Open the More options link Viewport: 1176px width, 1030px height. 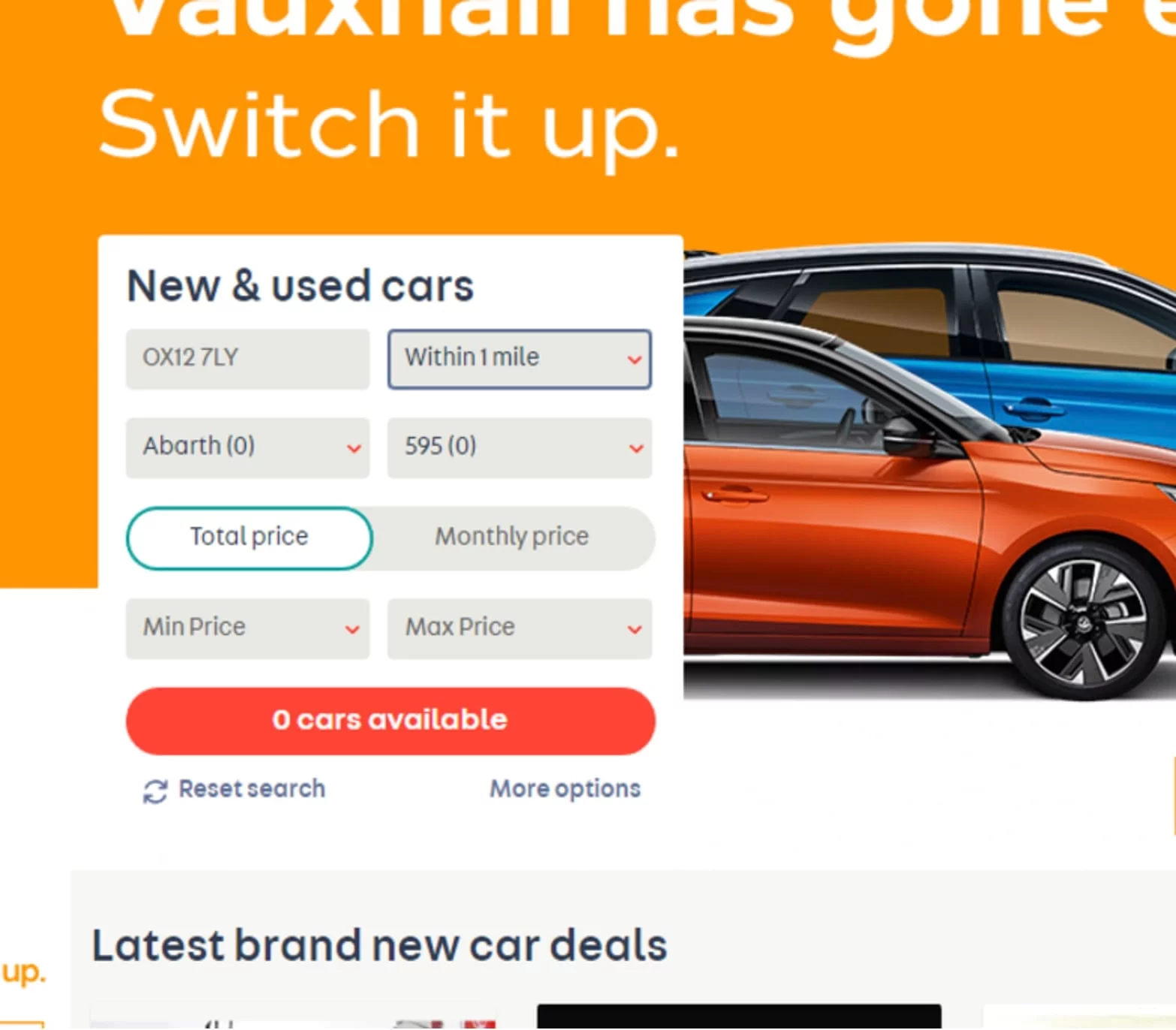[565, 789]
